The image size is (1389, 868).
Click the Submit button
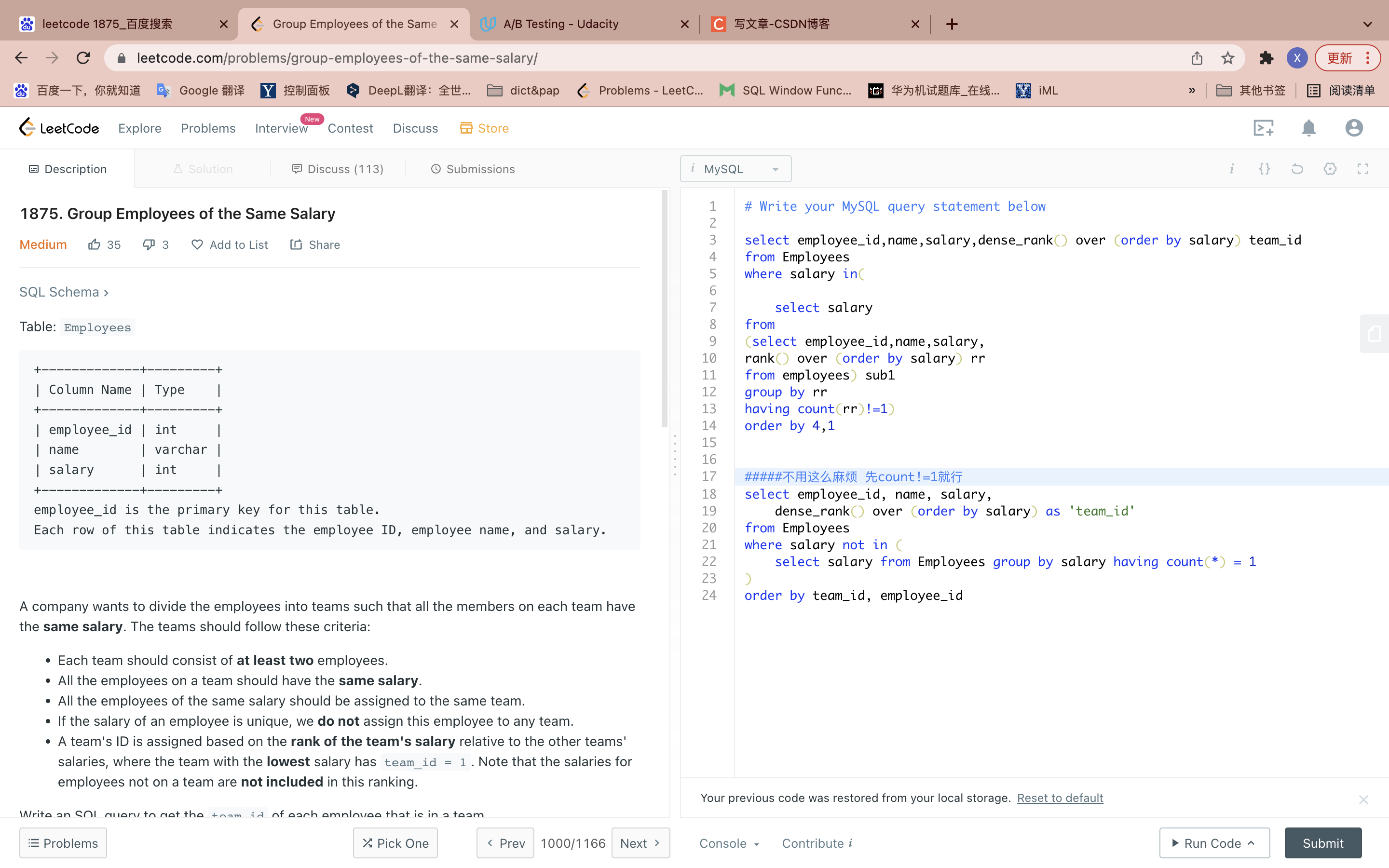(1322, 843)
